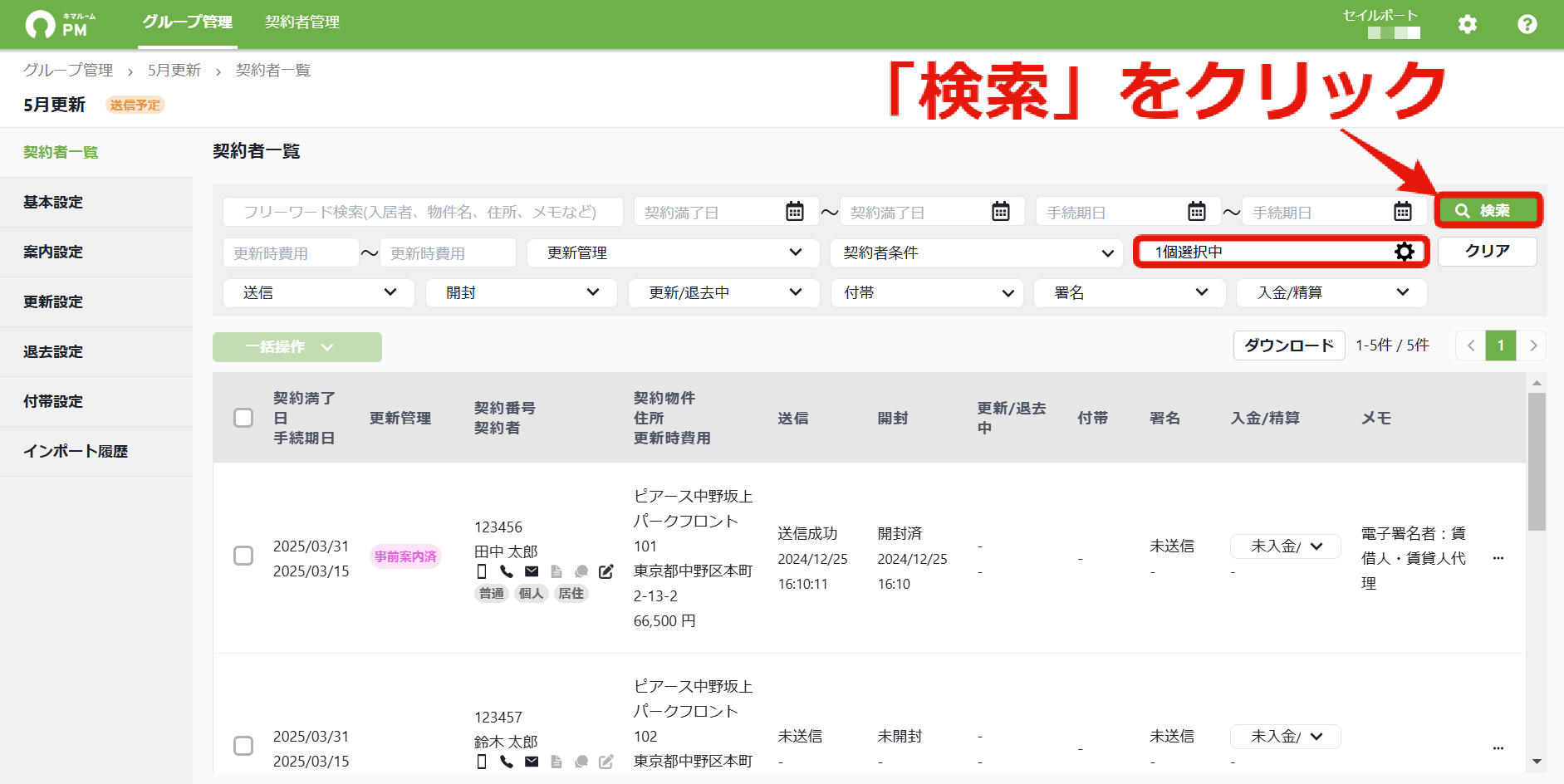Check the row for contract 123457
This screenshot has width=1564, height=784.
tap(243, 746)
